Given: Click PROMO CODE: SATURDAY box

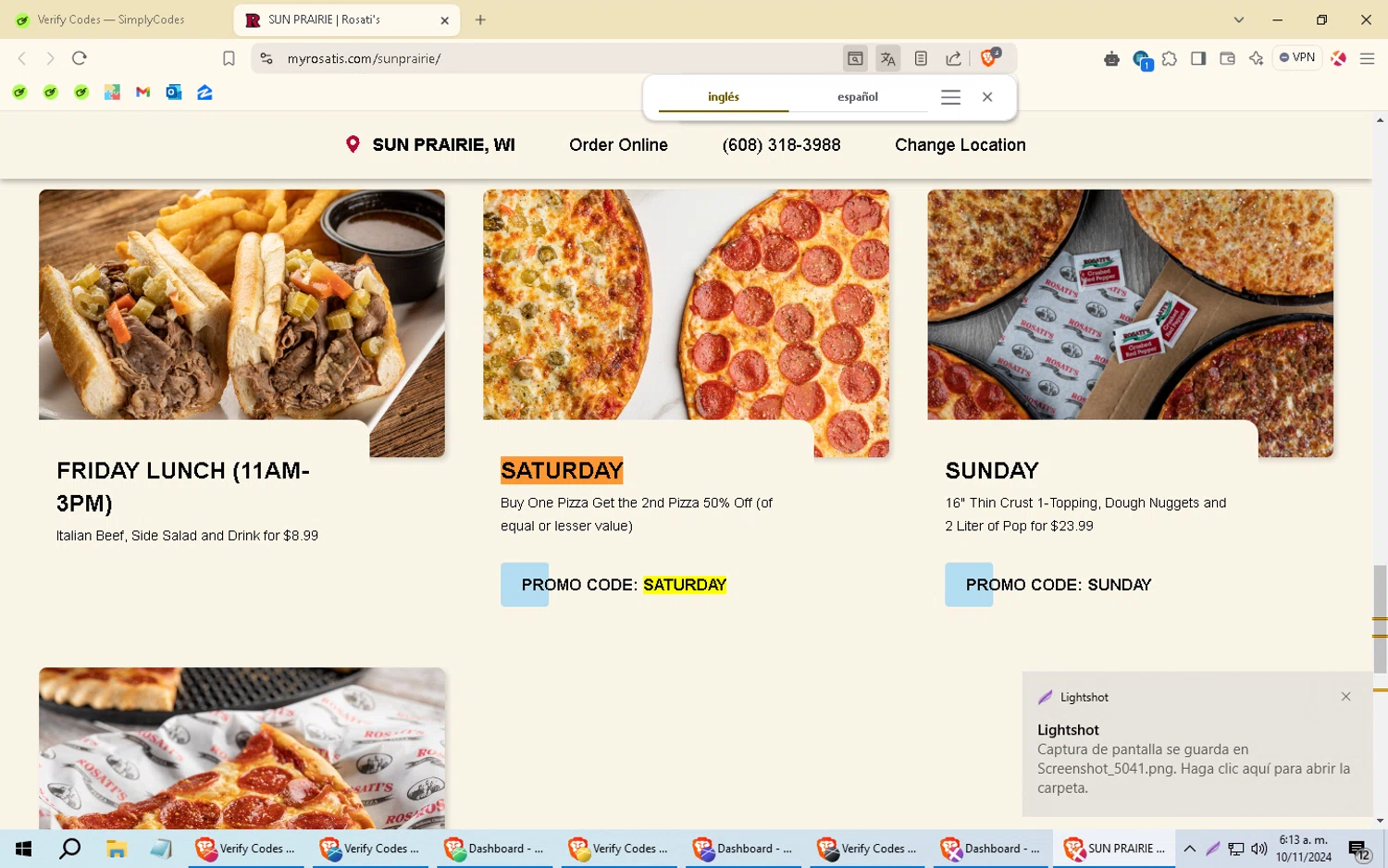Looking at the screenshot, I should (614, 585).
